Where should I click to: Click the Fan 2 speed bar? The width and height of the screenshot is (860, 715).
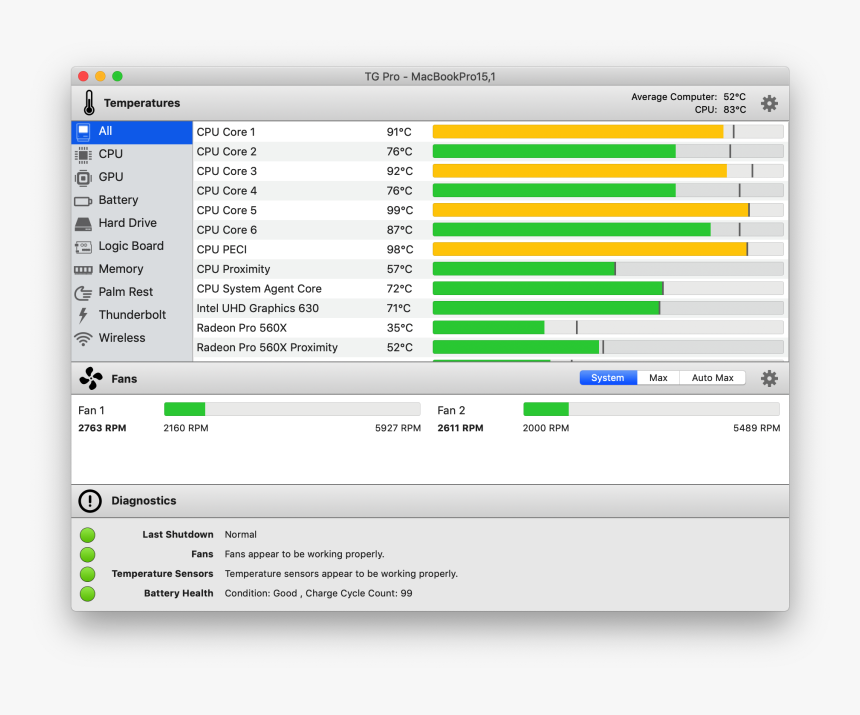(x=651, y=409)
